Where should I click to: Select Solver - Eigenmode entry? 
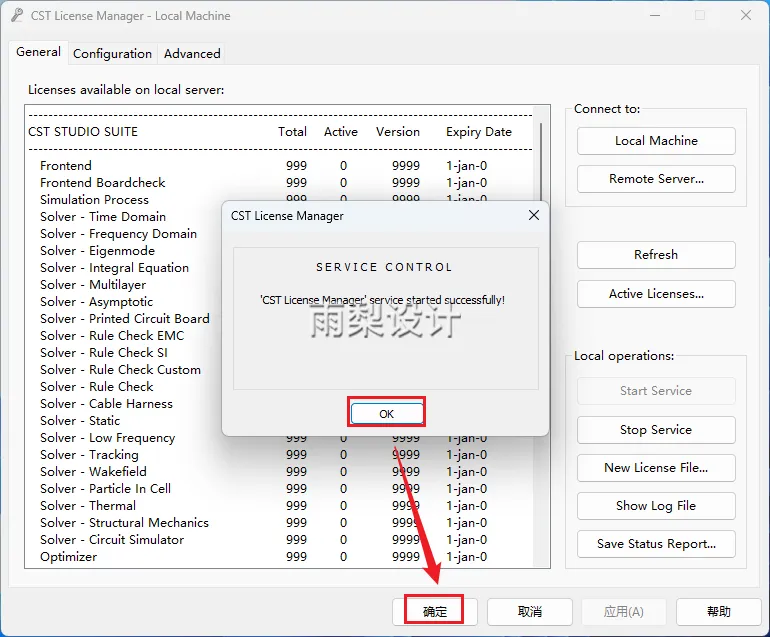click(97, 250)
